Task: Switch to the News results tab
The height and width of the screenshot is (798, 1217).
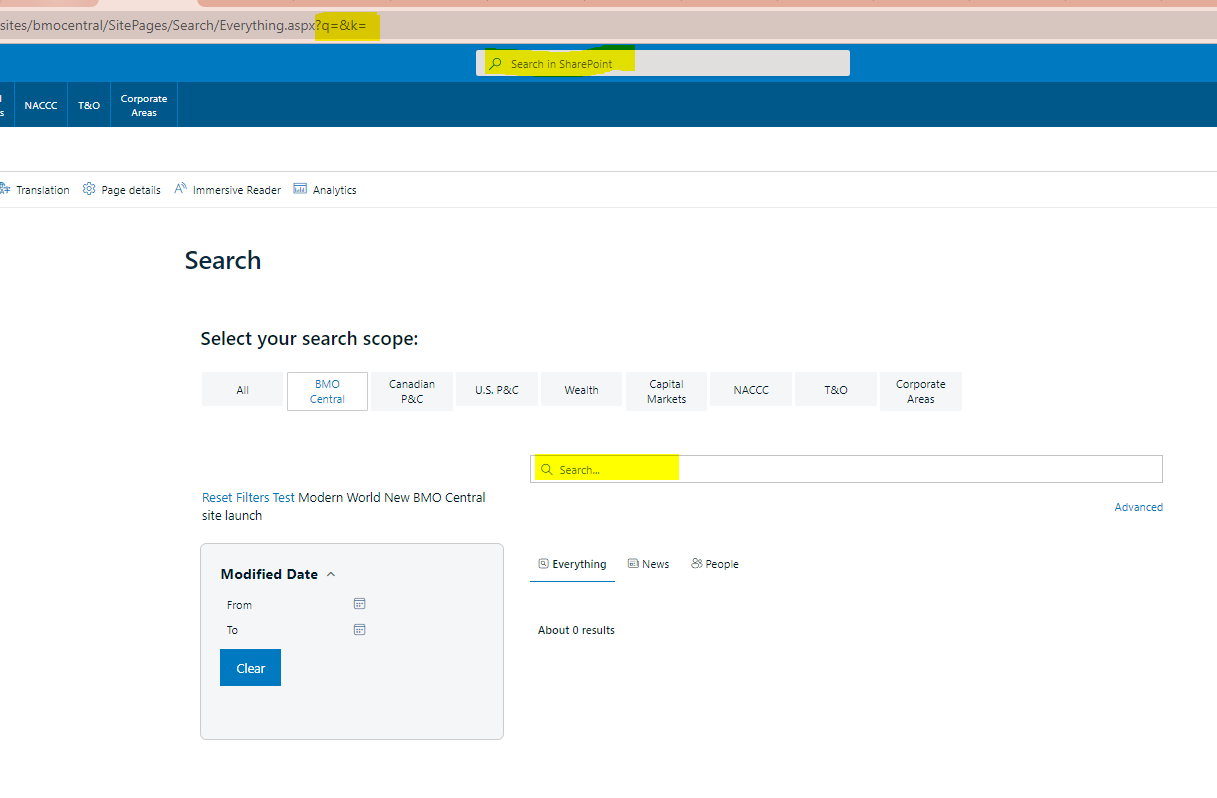Action: pyautogui.click(x=648, y=563)
